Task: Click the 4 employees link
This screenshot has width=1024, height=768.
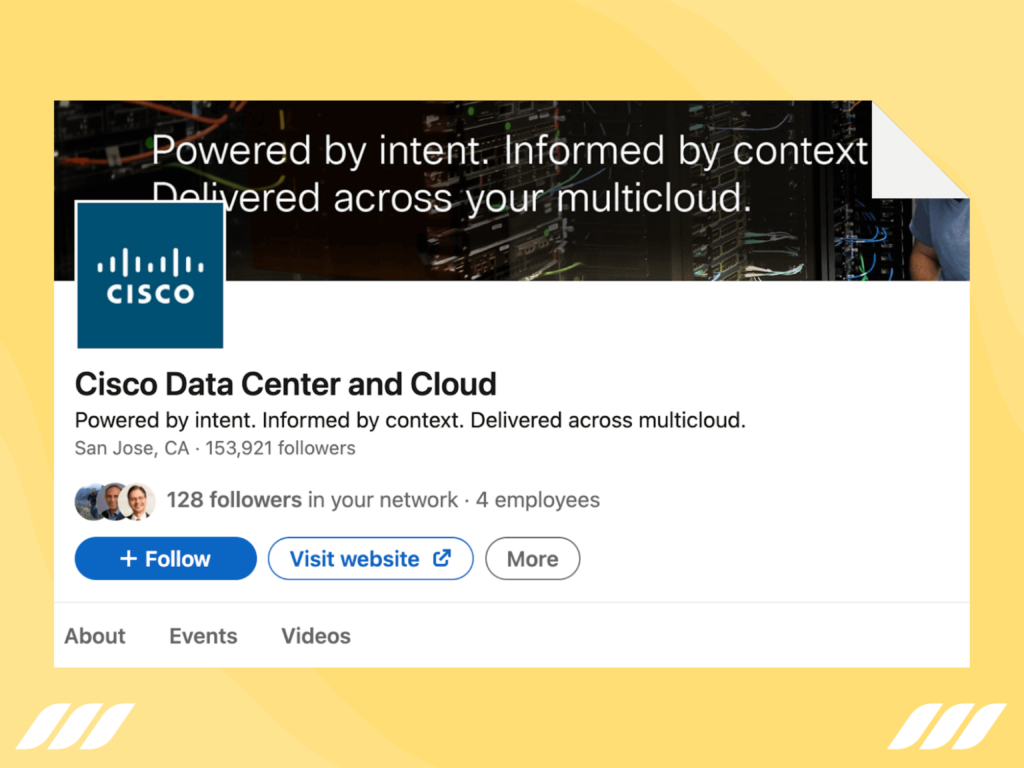Action: click(x=538, y=500)
